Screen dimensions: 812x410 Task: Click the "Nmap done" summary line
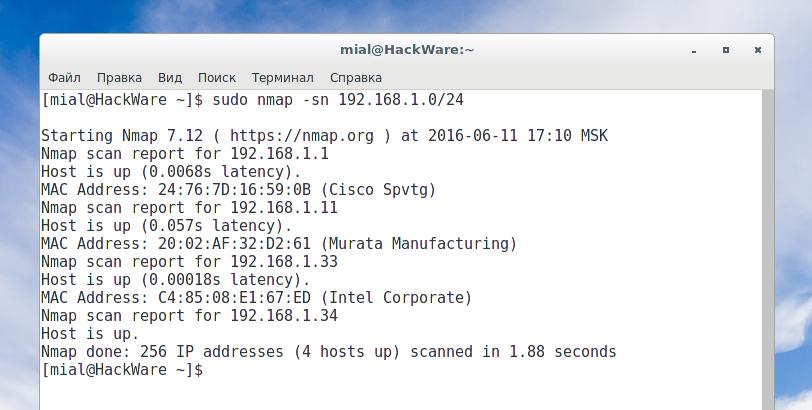(328, 352)
